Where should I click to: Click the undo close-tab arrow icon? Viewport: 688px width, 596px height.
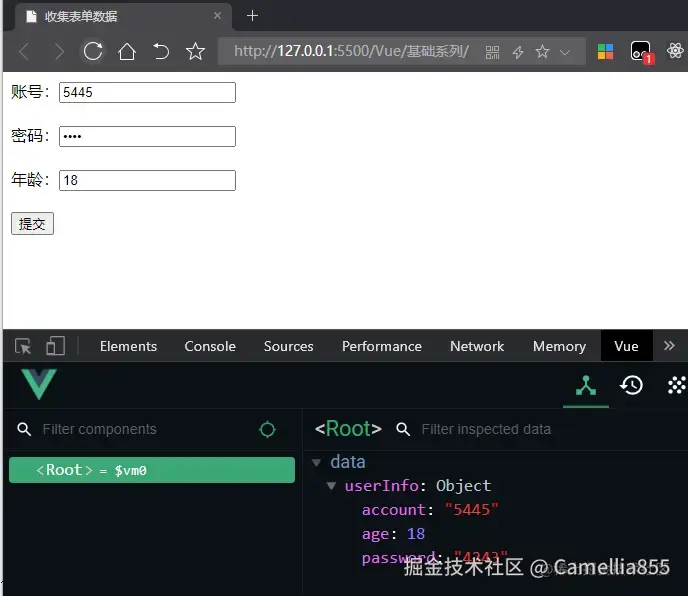coord(161,51)
